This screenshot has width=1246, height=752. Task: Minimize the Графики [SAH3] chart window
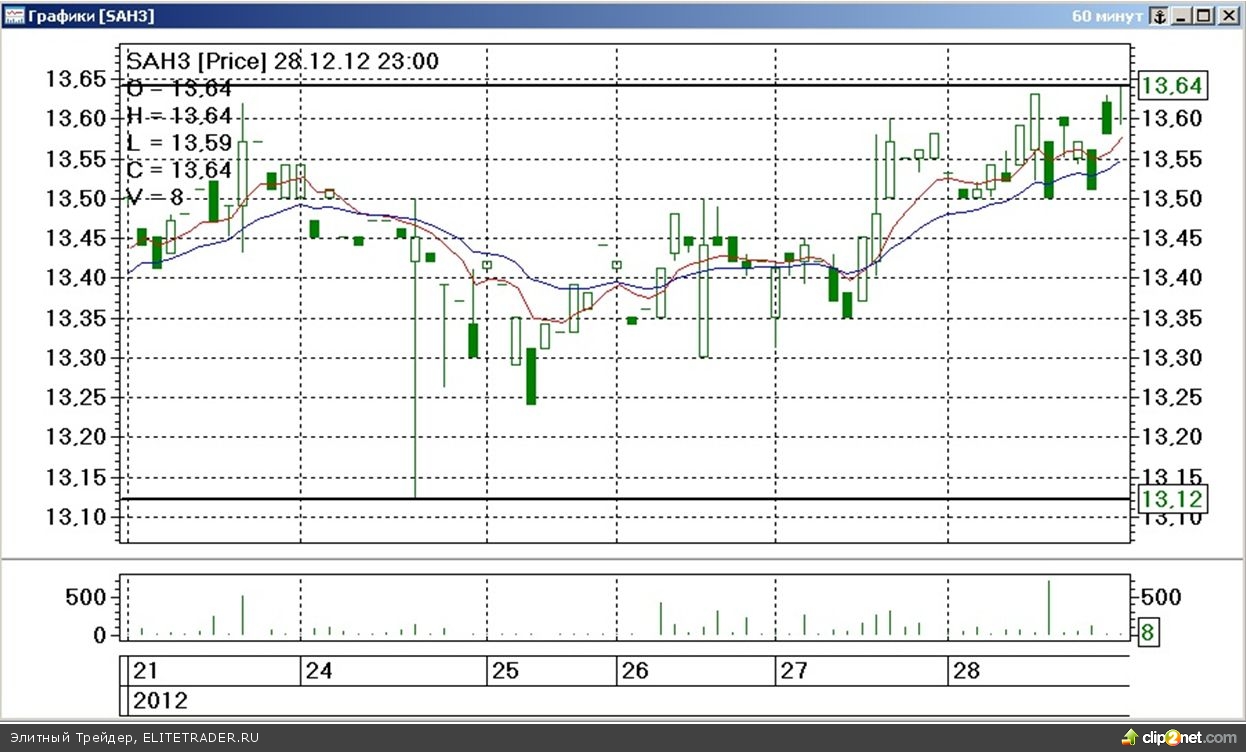[x=1182, y=16]
